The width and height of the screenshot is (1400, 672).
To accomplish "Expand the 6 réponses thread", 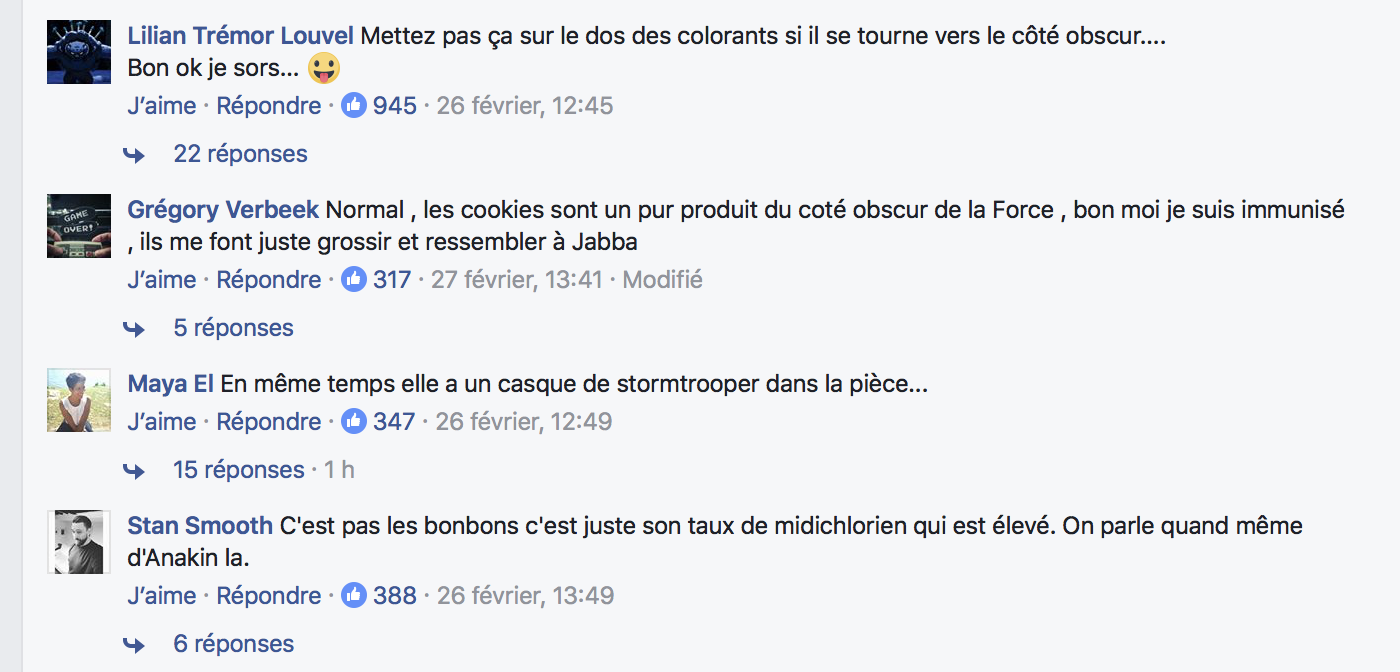I will coord(233,644).
